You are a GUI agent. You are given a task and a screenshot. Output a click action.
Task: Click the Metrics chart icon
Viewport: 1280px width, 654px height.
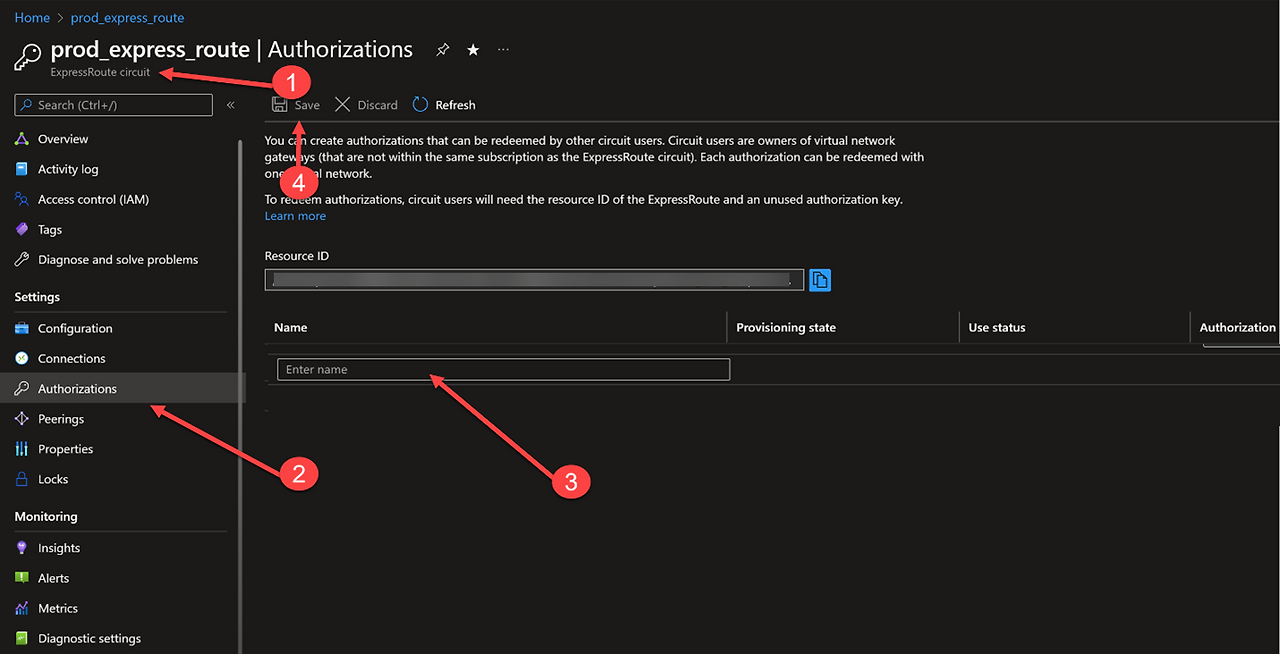click(x=22, y=608)
